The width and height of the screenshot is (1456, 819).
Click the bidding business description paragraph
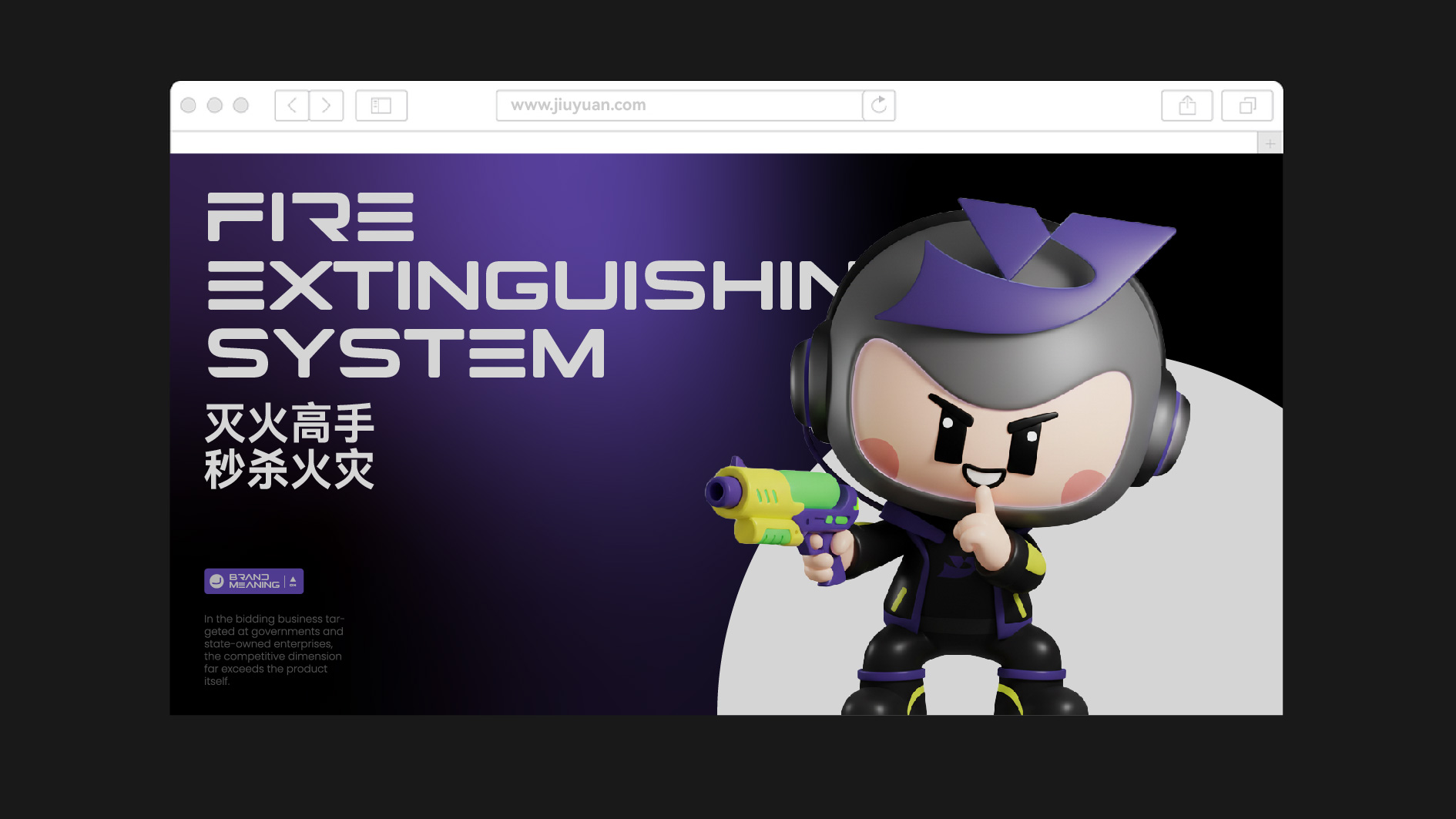pyautogui.click(x=274, y=649)
